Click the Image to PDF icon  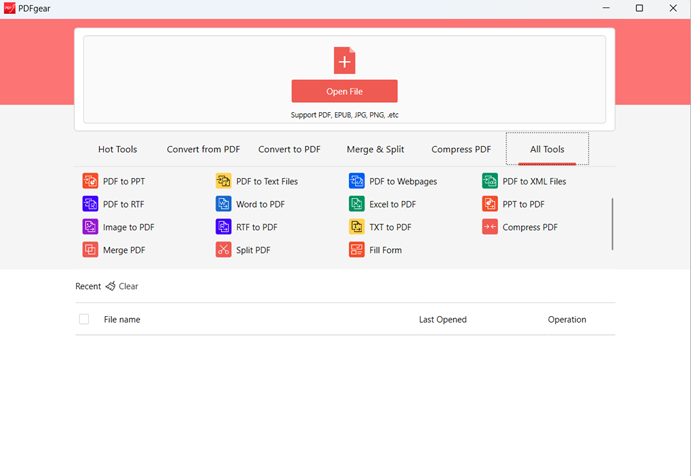[90, 227]
